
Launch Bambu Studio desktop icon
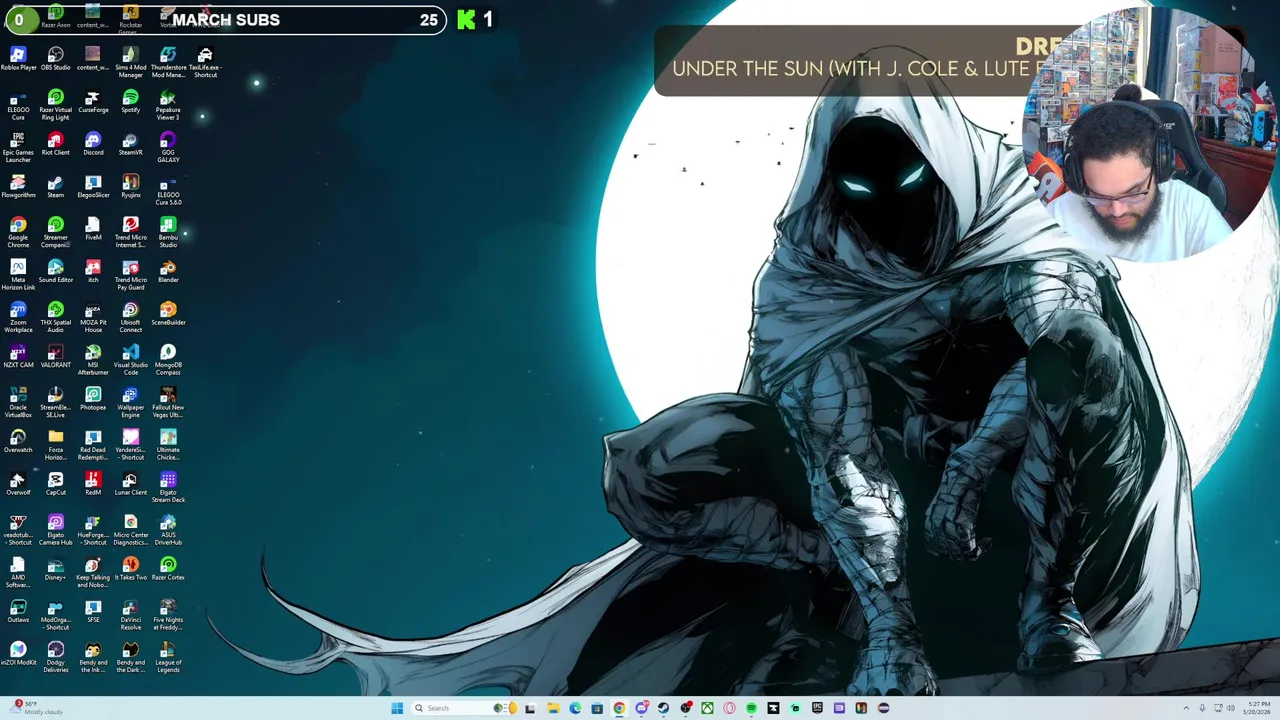point(168,232)
